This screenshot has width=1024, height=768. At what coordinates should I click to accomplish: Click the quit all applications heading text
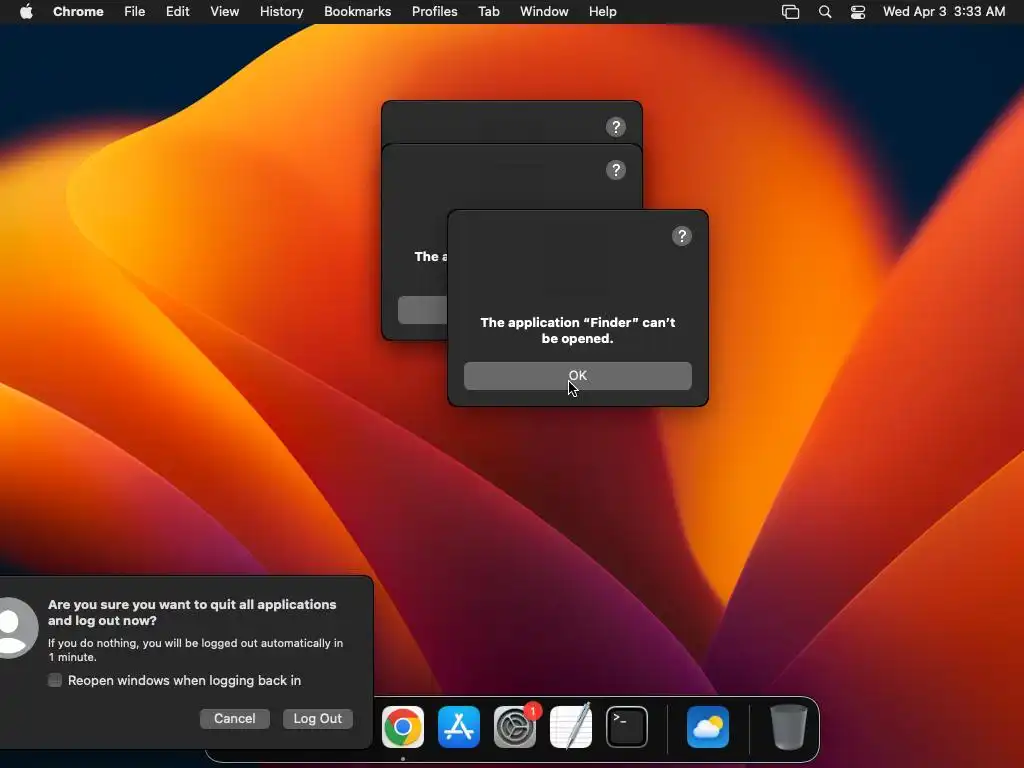pyautogui.click(x=192, y=613)
